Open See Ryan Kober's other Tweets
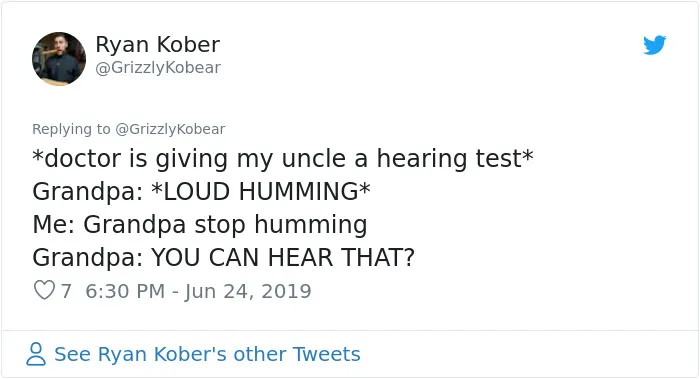 point(207,354)
